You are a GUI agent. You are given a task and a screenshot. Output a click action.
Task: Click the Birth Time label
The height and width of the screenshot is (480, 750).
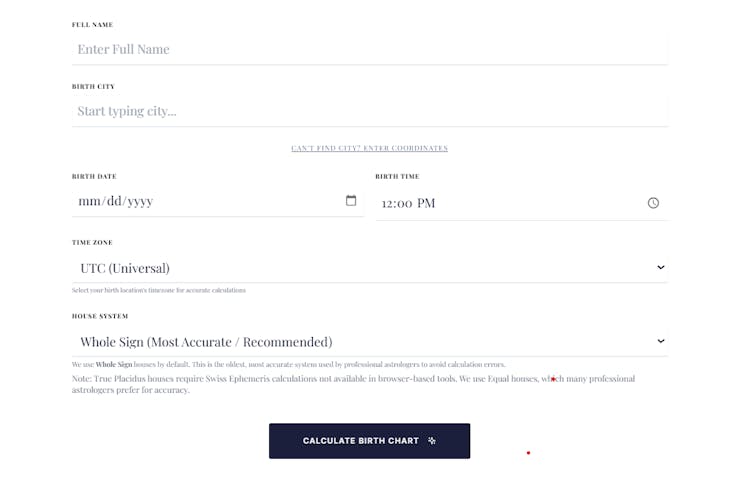pos(397,176)
